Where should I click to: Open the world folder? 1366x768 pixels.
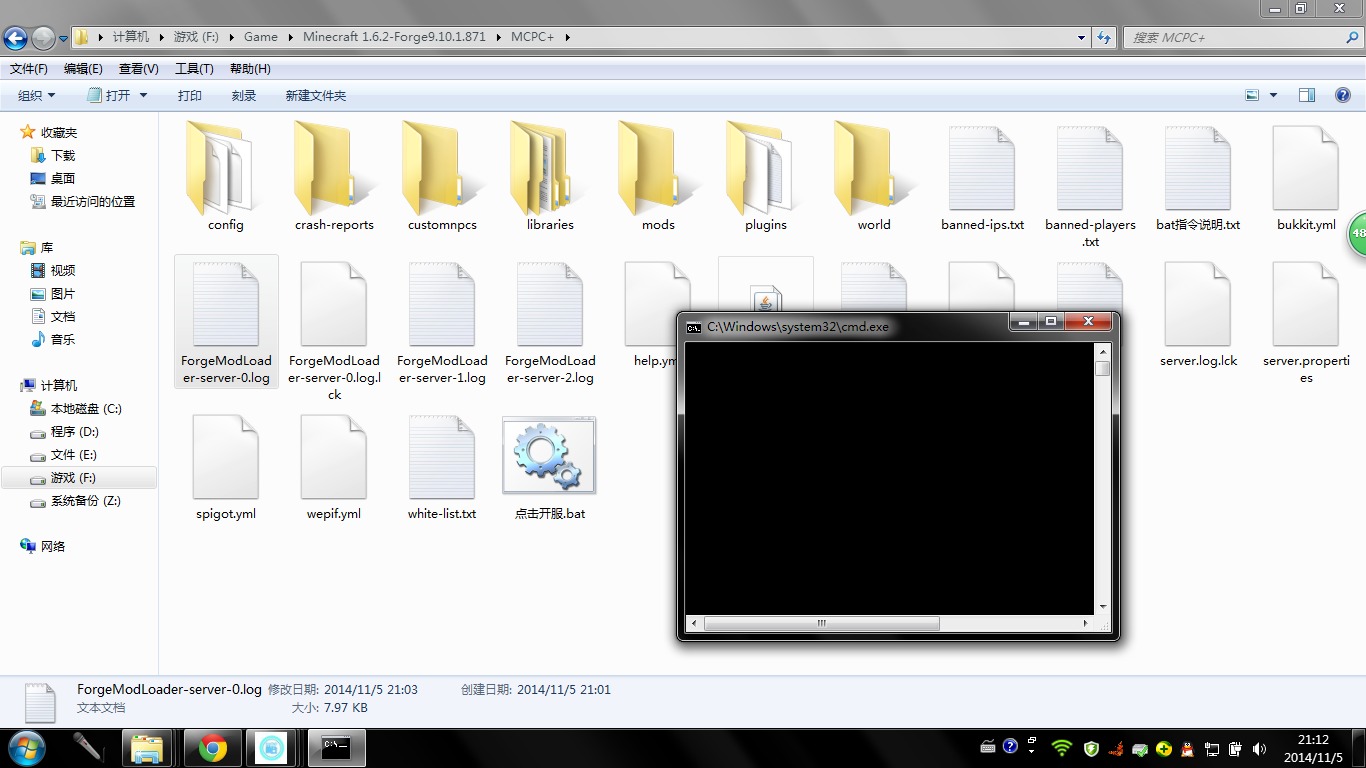(874, 176)
